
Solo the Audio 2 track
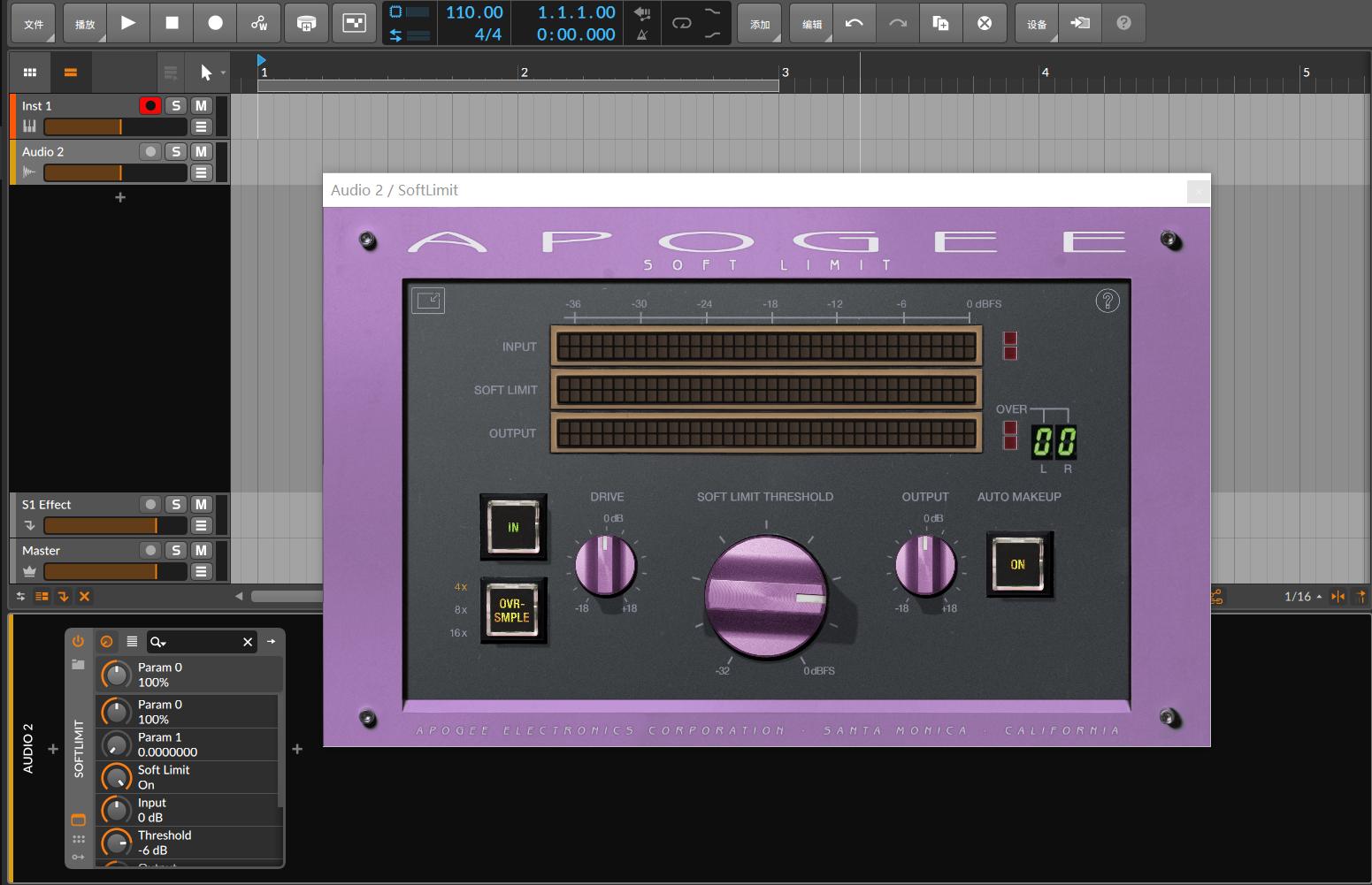[x=176, y=151]
